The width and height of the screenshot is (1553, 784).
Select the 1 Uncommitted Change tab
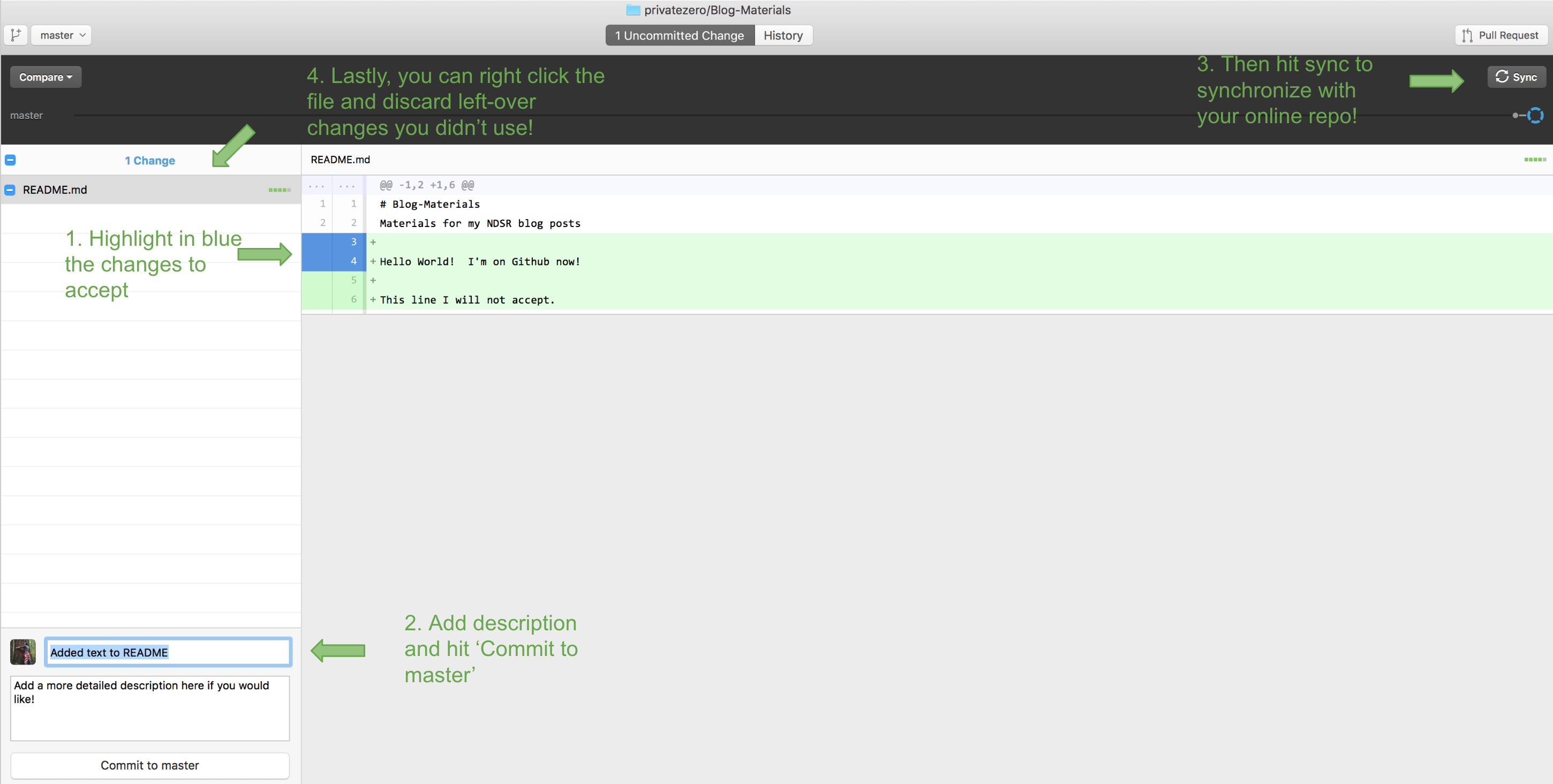(680, 35)
